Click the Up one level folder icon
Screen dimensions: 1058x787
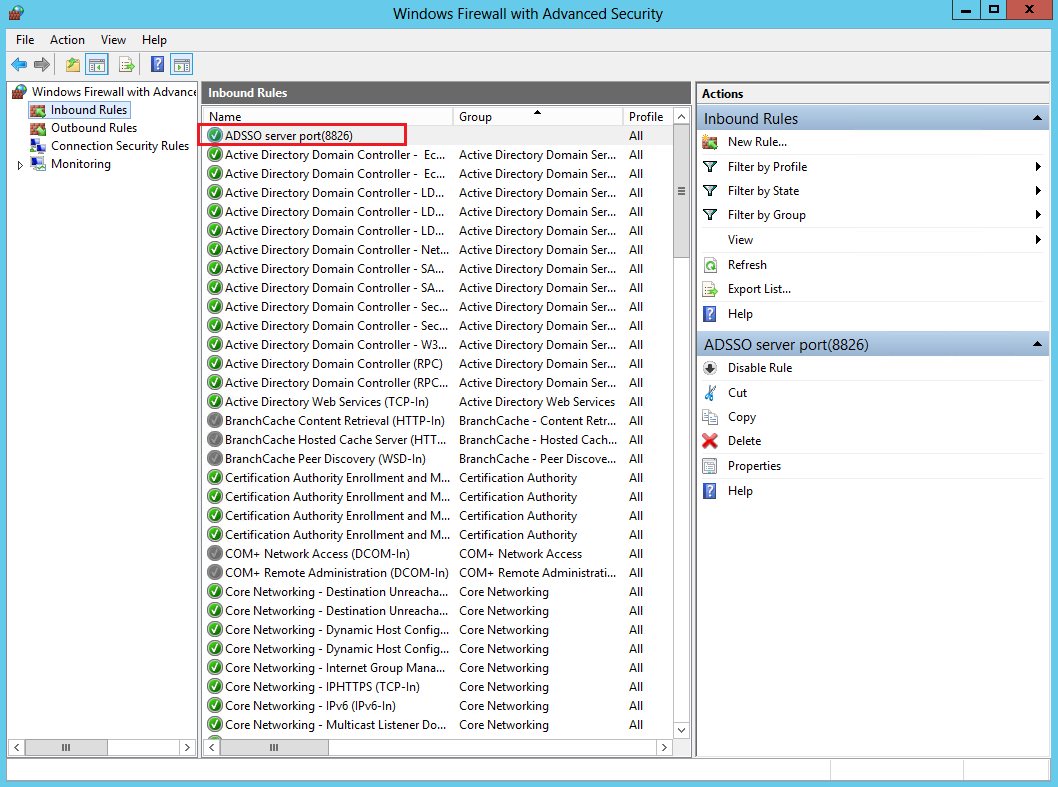tap(73, 65)
